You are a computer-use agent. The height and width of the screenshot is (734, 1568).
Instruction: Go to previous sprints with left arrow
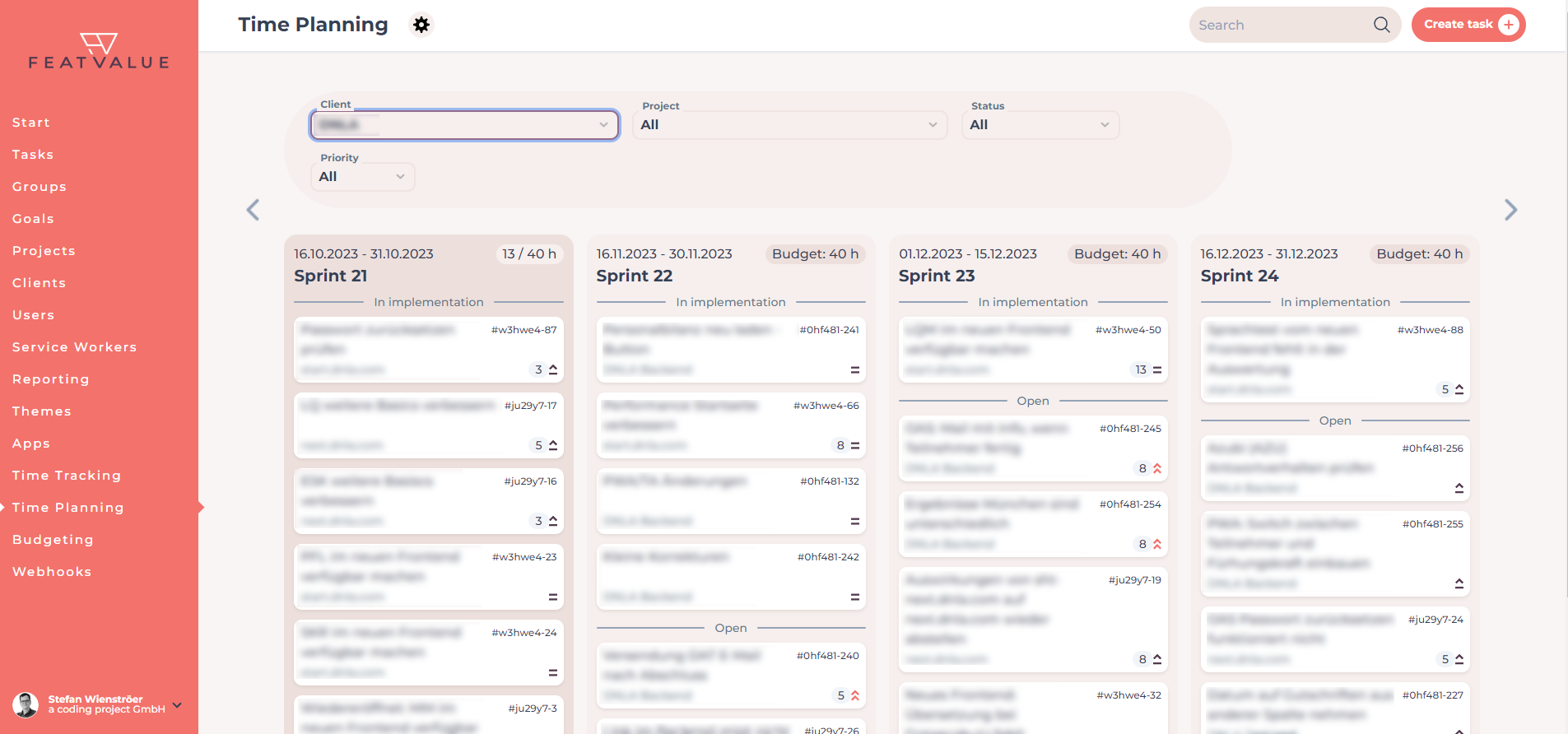coord(253,210)
